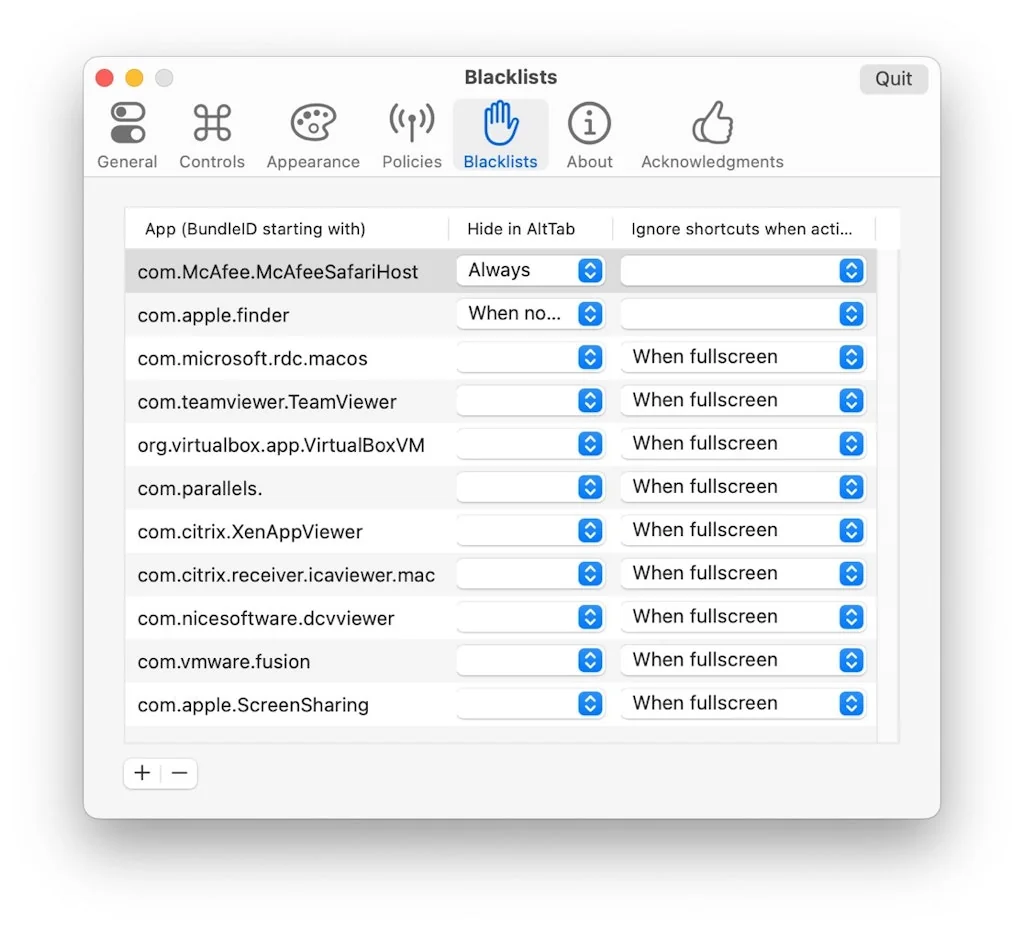Viewport: 1024px width, 929px height.
Task: Click the App BundleID column header
Action: [x=255, y=229]
